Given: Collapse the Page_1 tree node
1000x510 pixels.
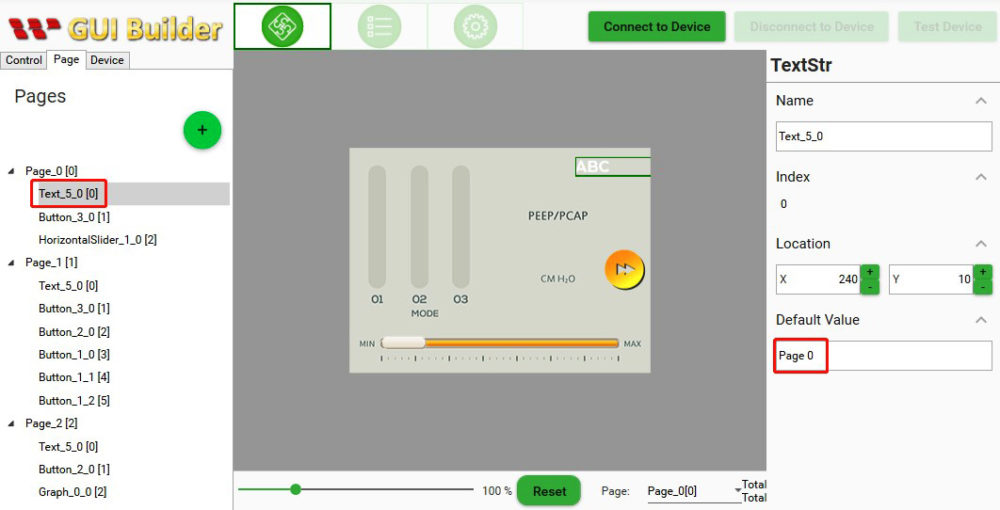Looking at the screenshot, I should point(12,262).
